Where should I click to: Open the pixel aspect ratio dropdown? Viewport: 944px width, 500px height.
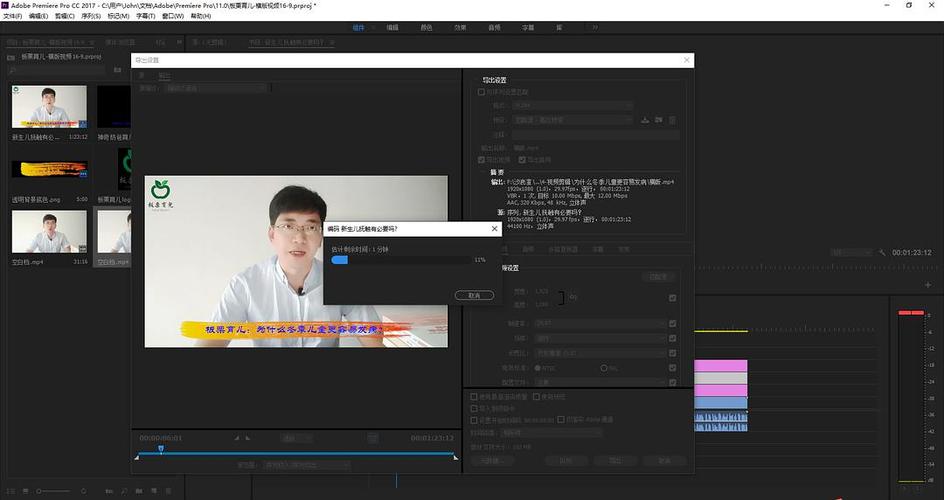click(601, 353)
